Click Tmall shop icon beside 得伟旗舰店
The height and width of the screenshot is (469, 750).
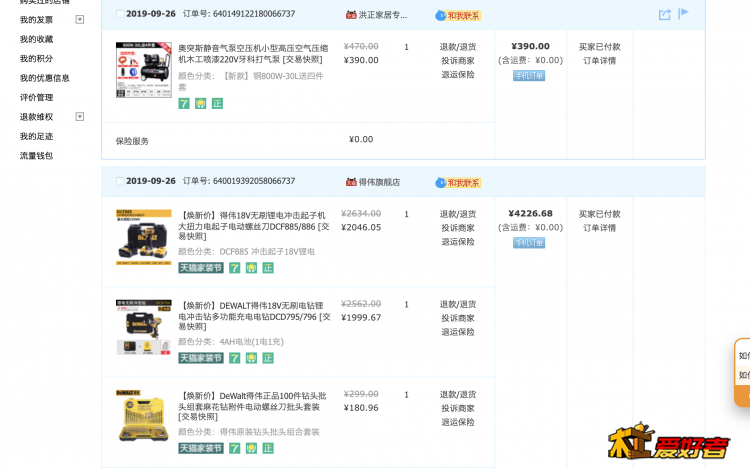click(351, 182)
